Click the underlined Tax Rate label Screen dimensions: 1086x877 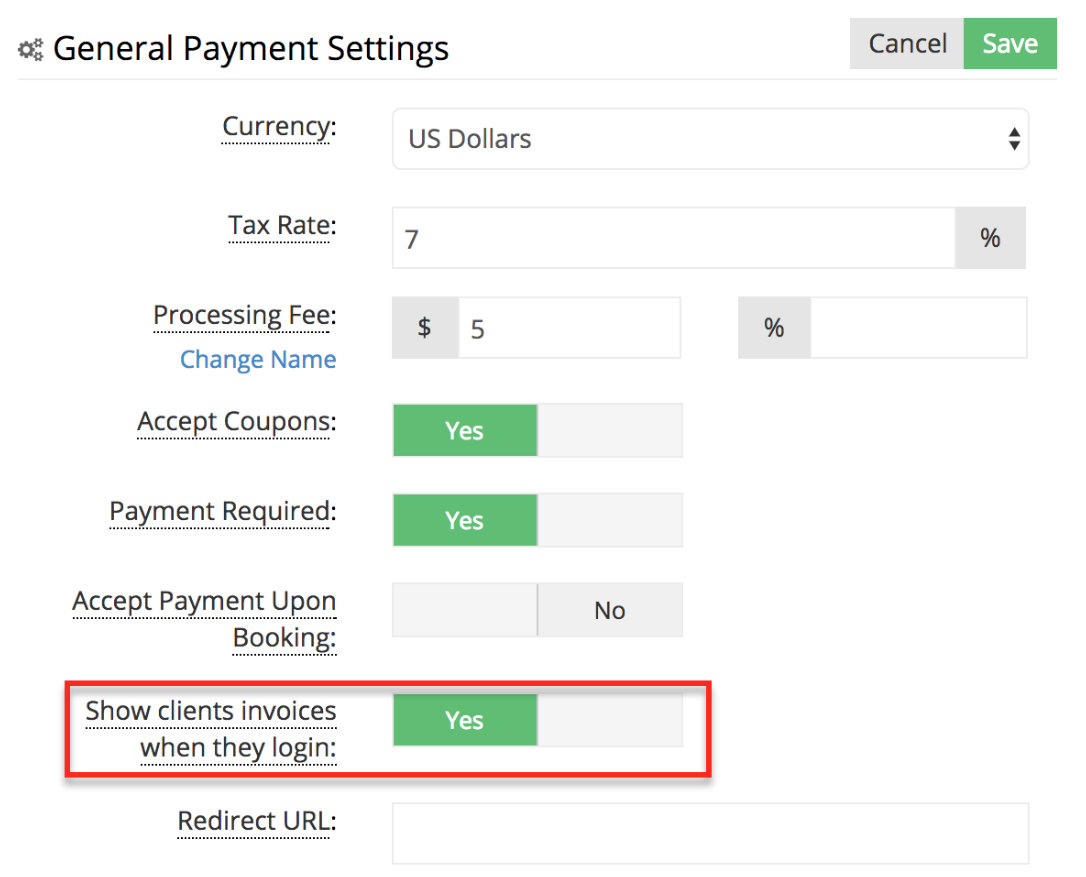pos(280,226)
